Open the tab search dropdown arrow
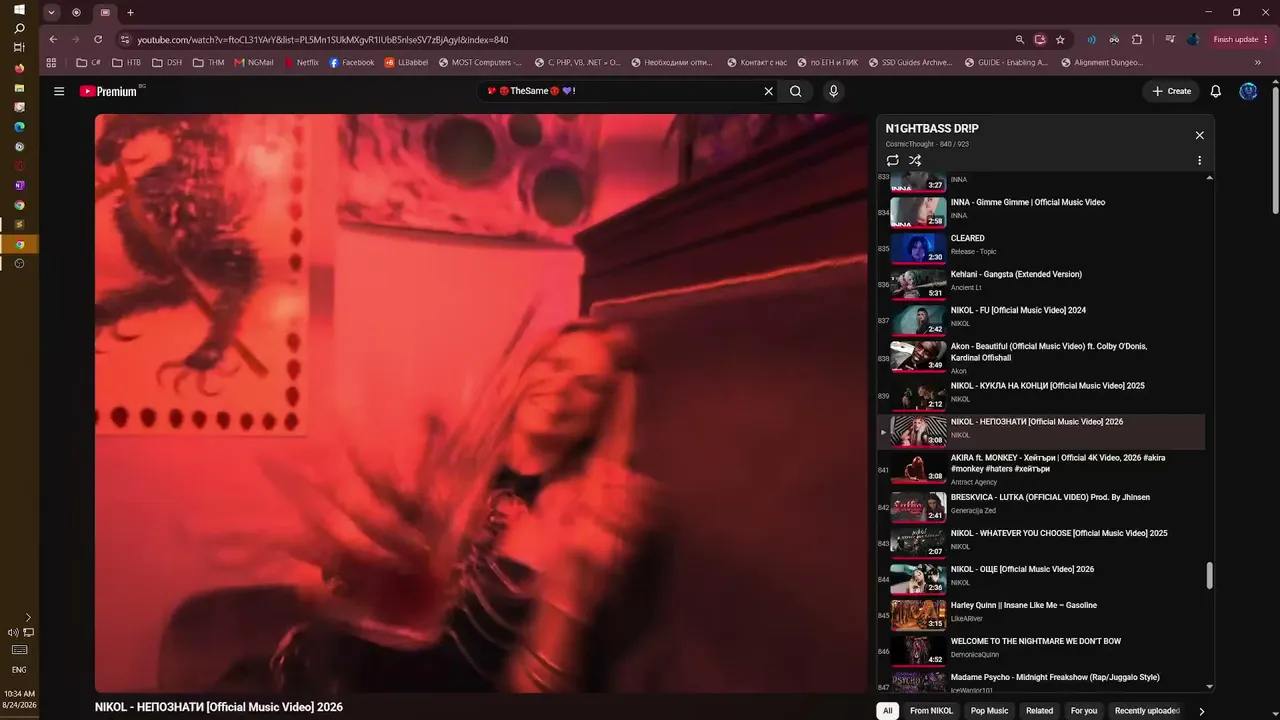Screen dimensions: 1280x720 51,13
